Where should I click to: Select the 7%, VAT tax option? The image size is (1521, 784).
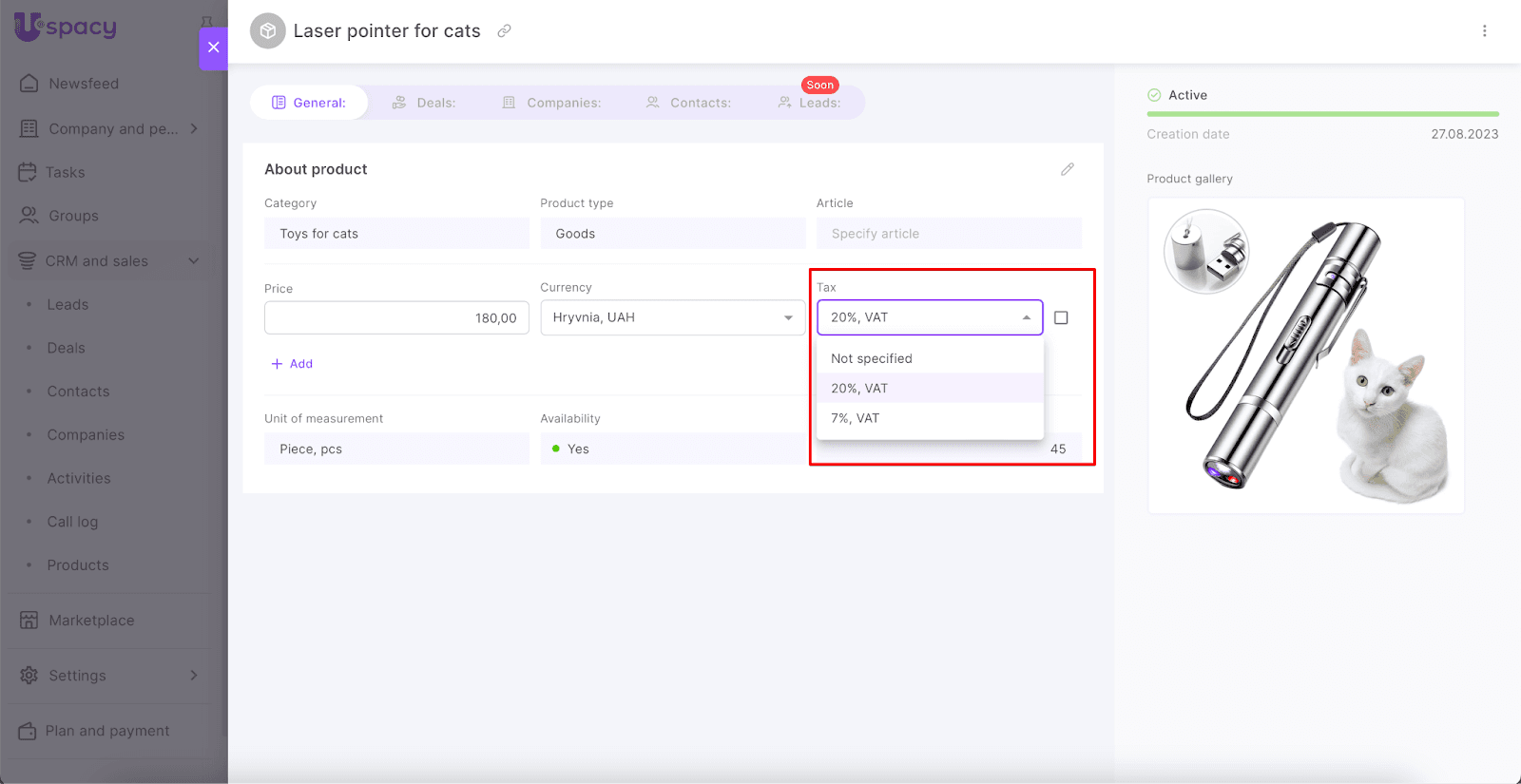point(856,418)
